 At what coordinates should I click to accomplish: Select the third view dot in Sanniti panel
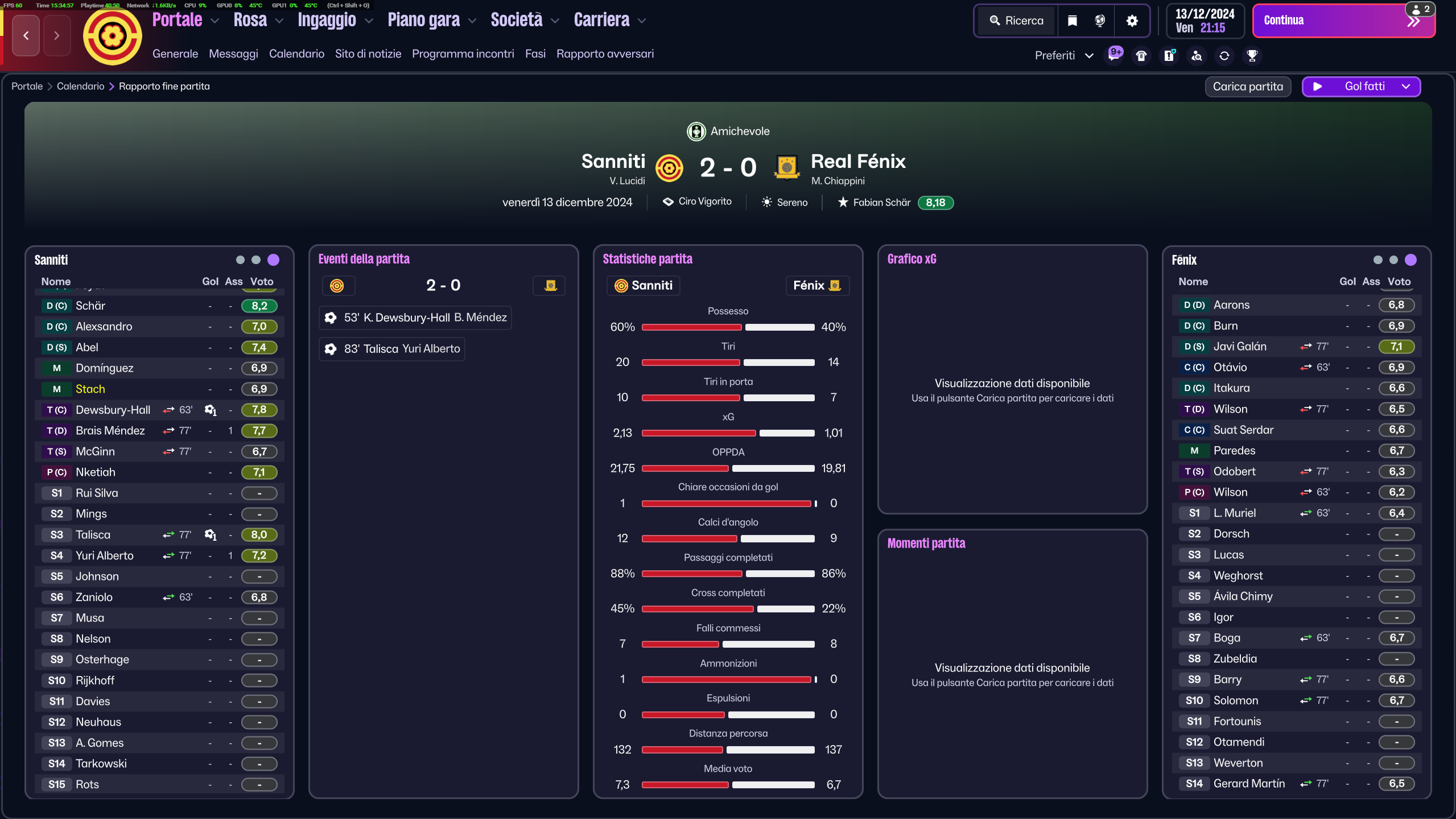click(273, 260)
